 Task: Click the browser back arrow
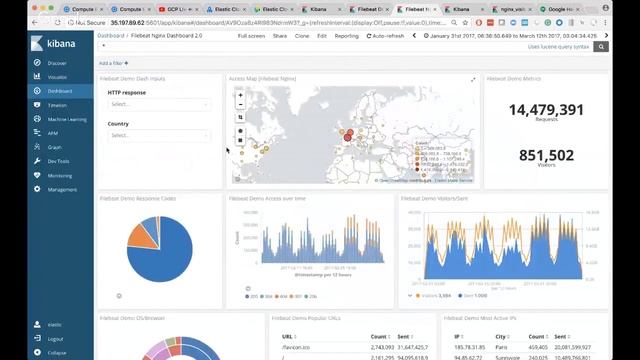pyautogui.click(x=35, y=23)
